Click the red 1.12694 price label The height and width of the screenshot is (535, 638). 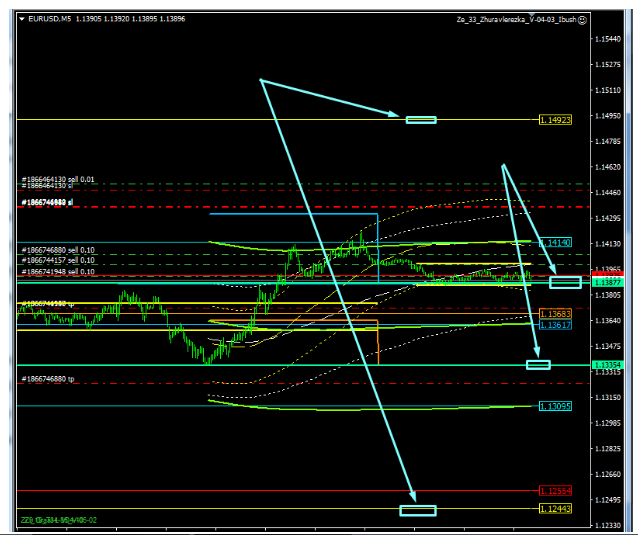coord(555,491)
